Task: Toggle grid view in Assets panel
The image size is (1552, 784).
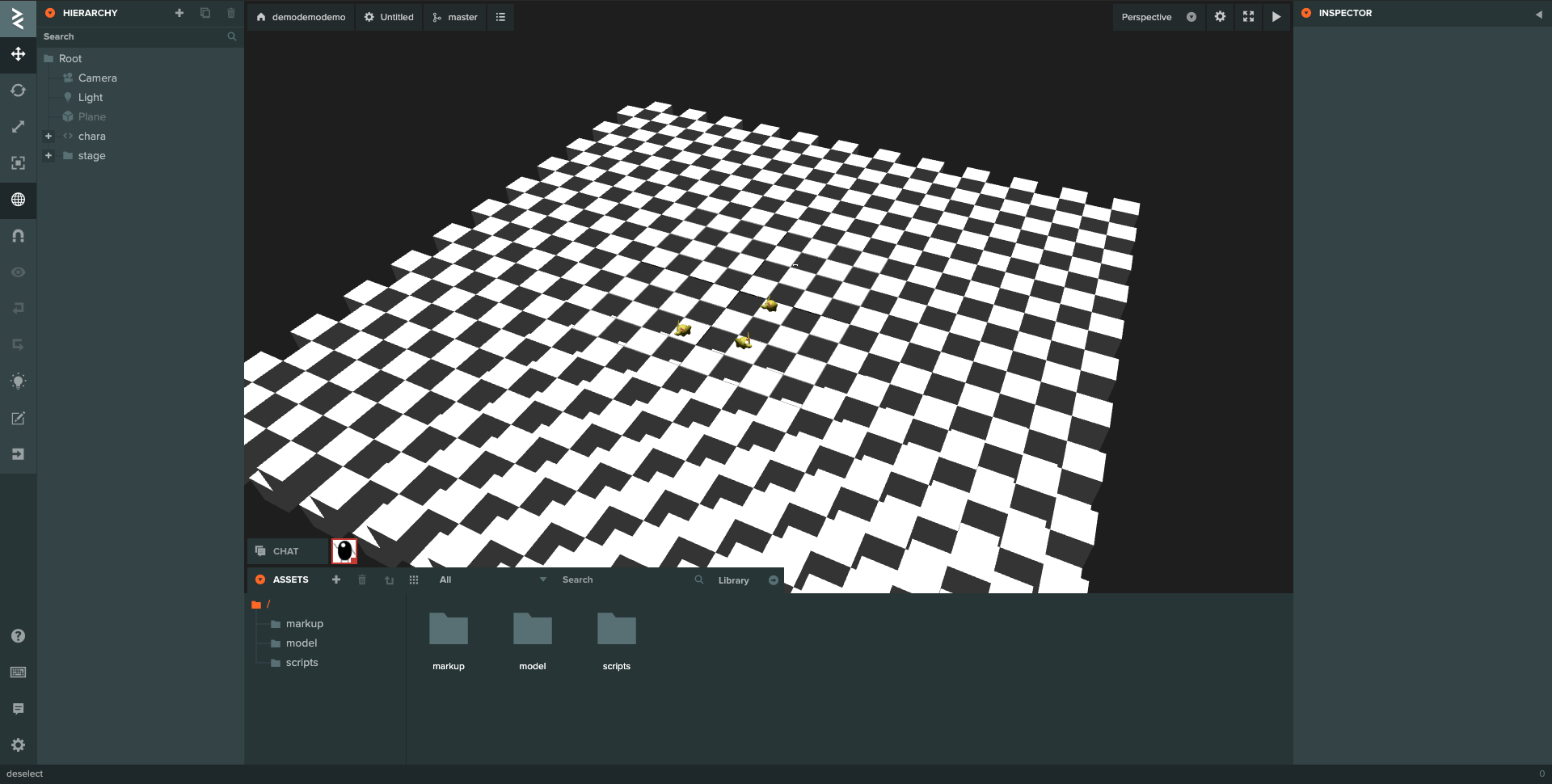Action: pos(413,580)
